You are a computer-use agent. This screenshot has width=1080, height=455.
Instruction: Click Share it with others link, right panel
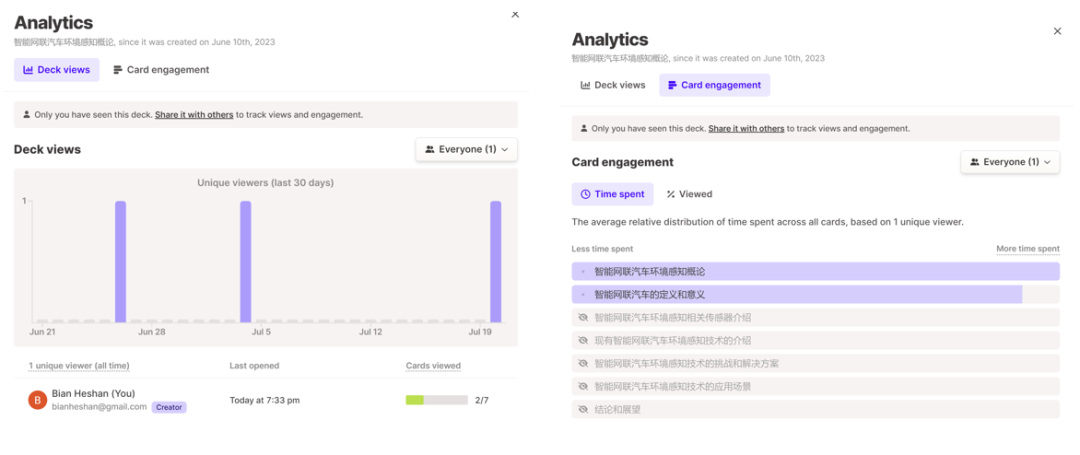[746, 129]
